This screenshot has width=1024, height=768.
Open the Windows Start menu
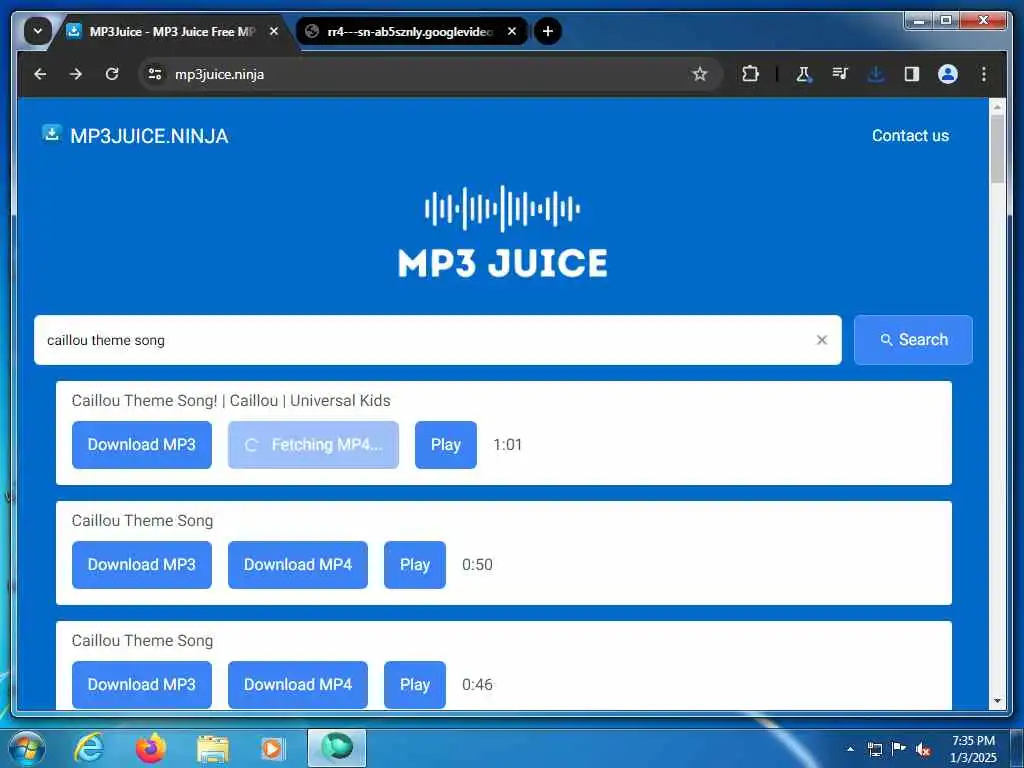click(27, 748)
